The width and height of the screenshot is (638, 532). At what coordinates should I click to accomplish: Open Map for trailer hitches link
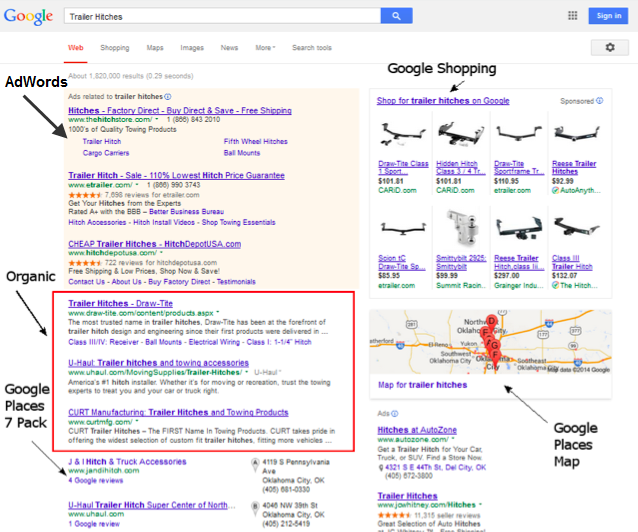pyautogui.click(x=422, y=385)
